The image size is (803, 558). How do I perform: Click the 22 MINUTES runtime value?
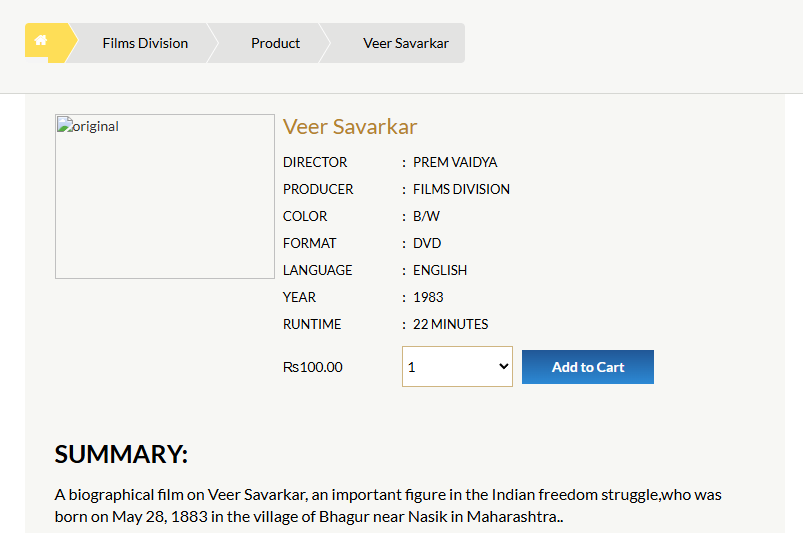[x=450, y=324]
